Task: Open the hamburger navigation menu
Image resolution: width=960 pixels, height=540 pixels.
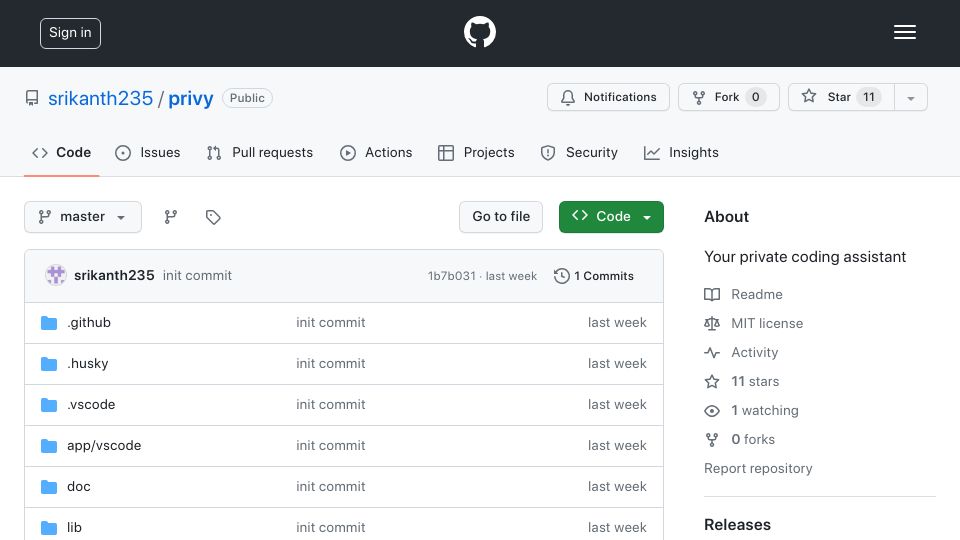Action: (x=904, y=32)
